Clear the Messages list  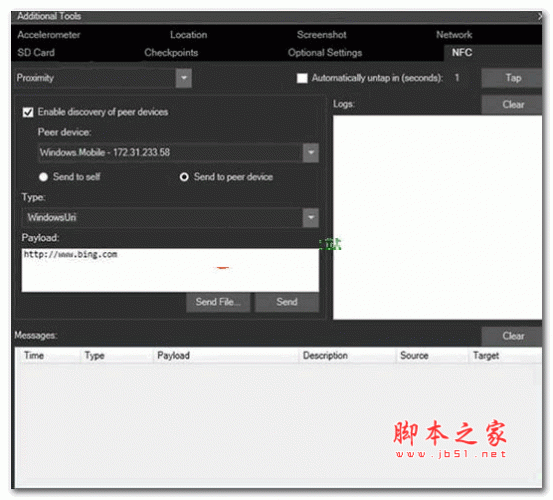click(x=512, y=336)
